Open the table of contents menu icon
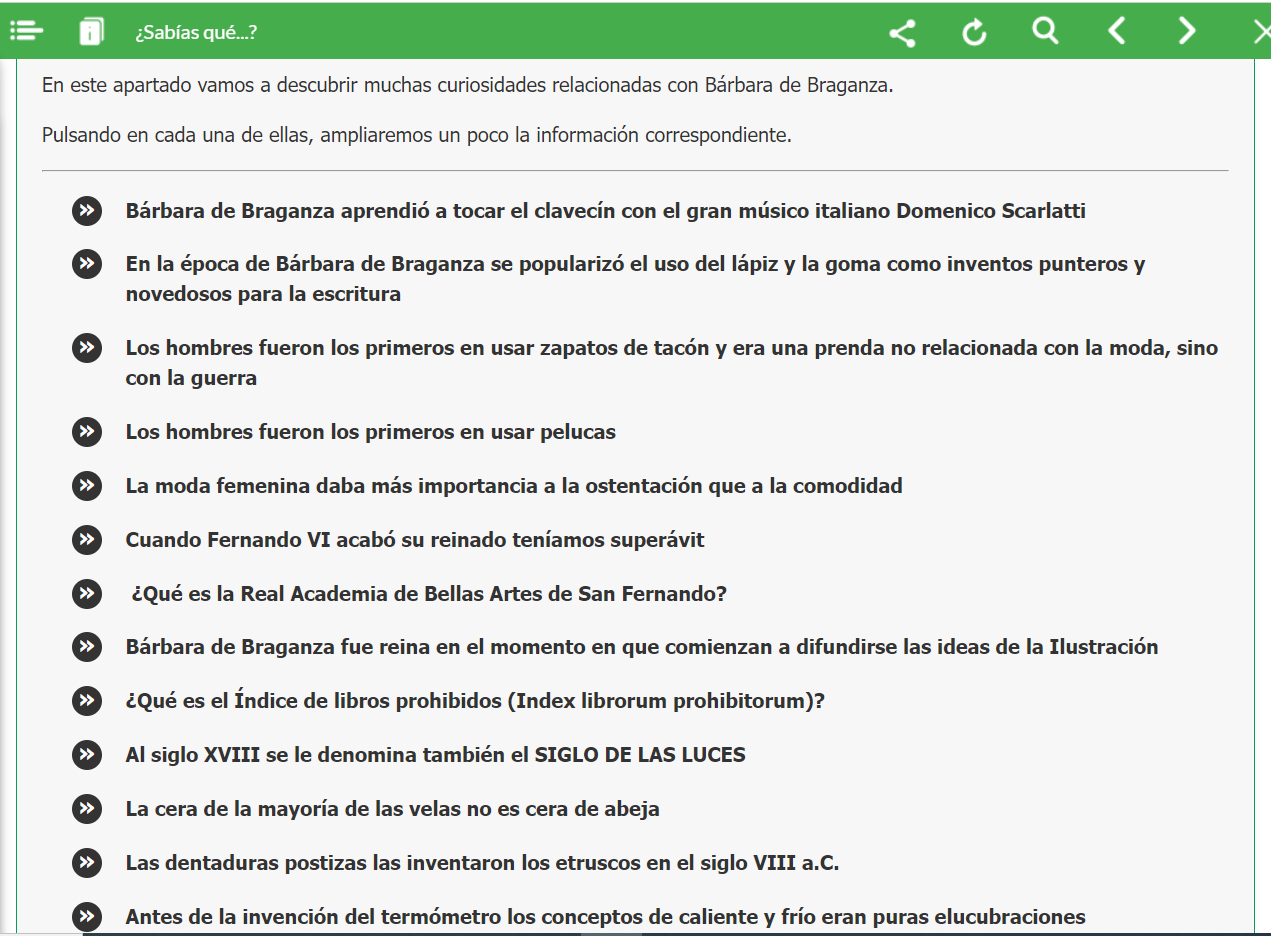This screenshot has width=1271, height=936. 26,31
